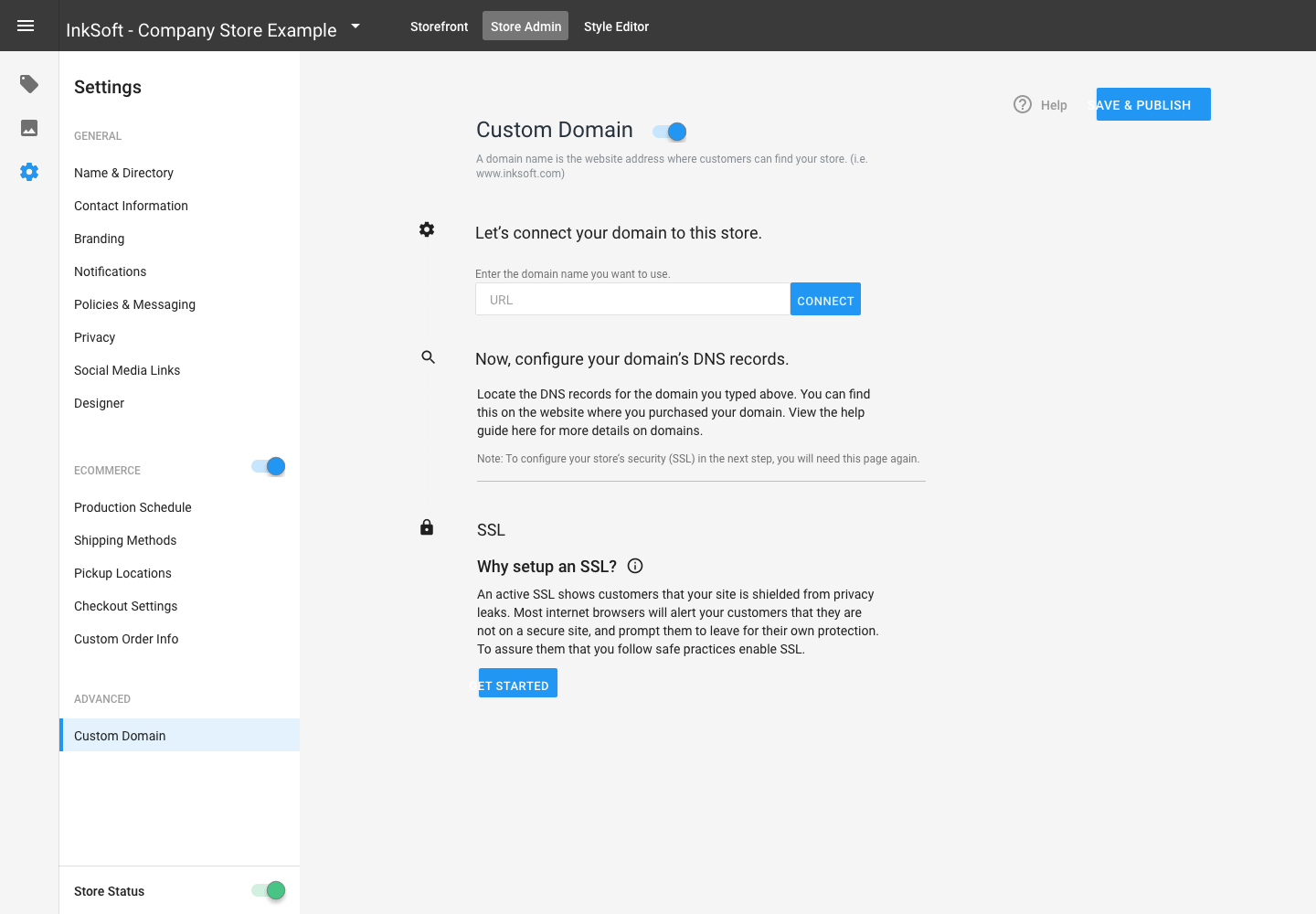
Task: Switch to the Storefront tab
Action: tap(439, 27)
